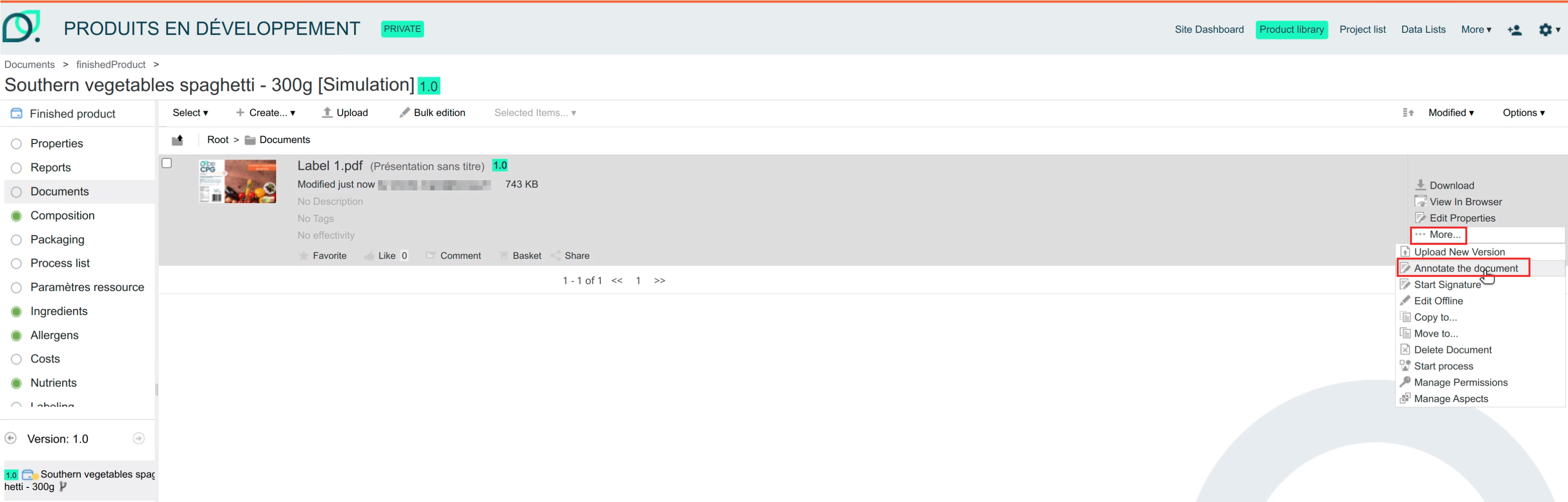
Task: Open the Select dropdown
Action: [x=190, y=113]
